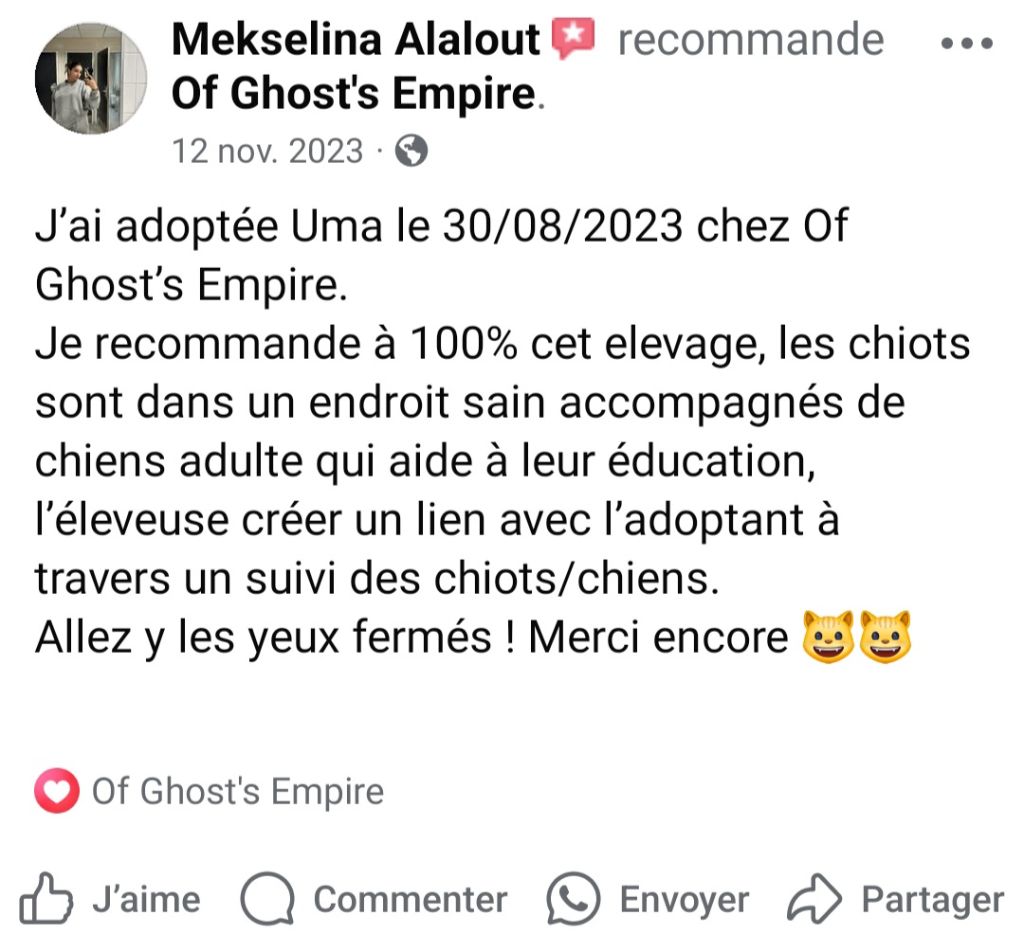The image size is (1024, 951).
Task: Click the Envoyer button label
Action: pos(684,899)
